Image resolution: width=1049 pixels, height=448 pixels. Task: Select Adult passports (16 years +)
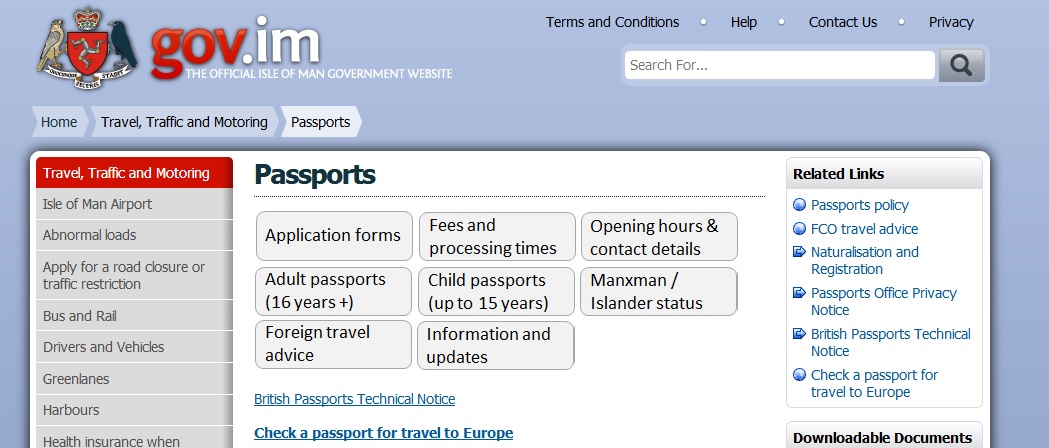(334, 291)
